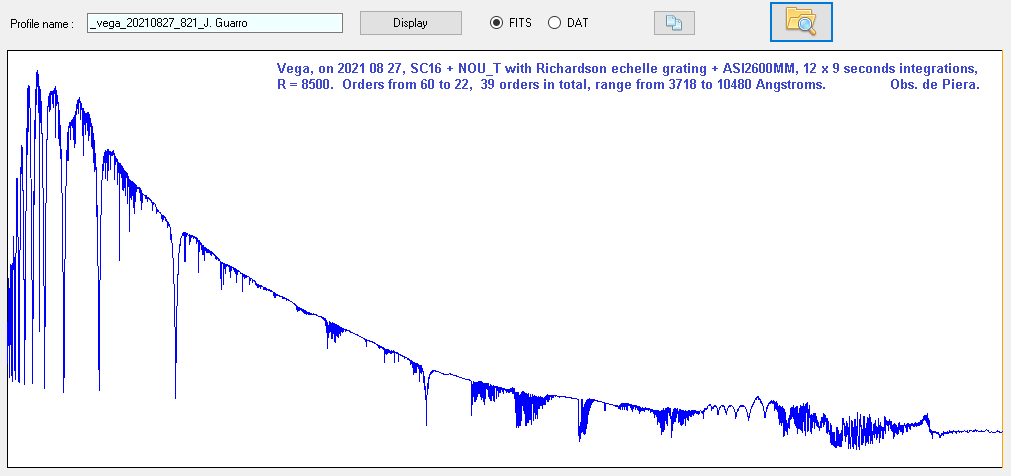Select the DAT radio button

click(554, 23)
